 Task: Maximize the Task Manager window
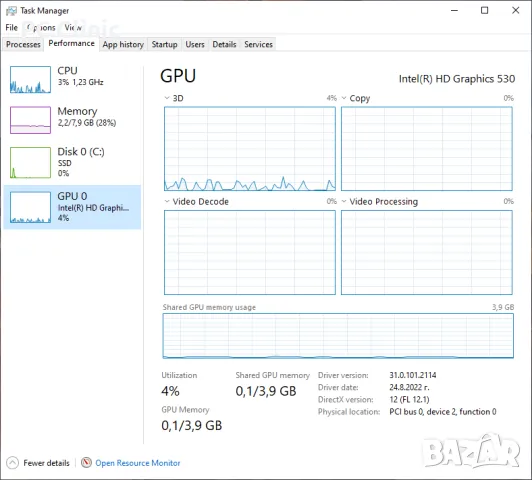484,11
